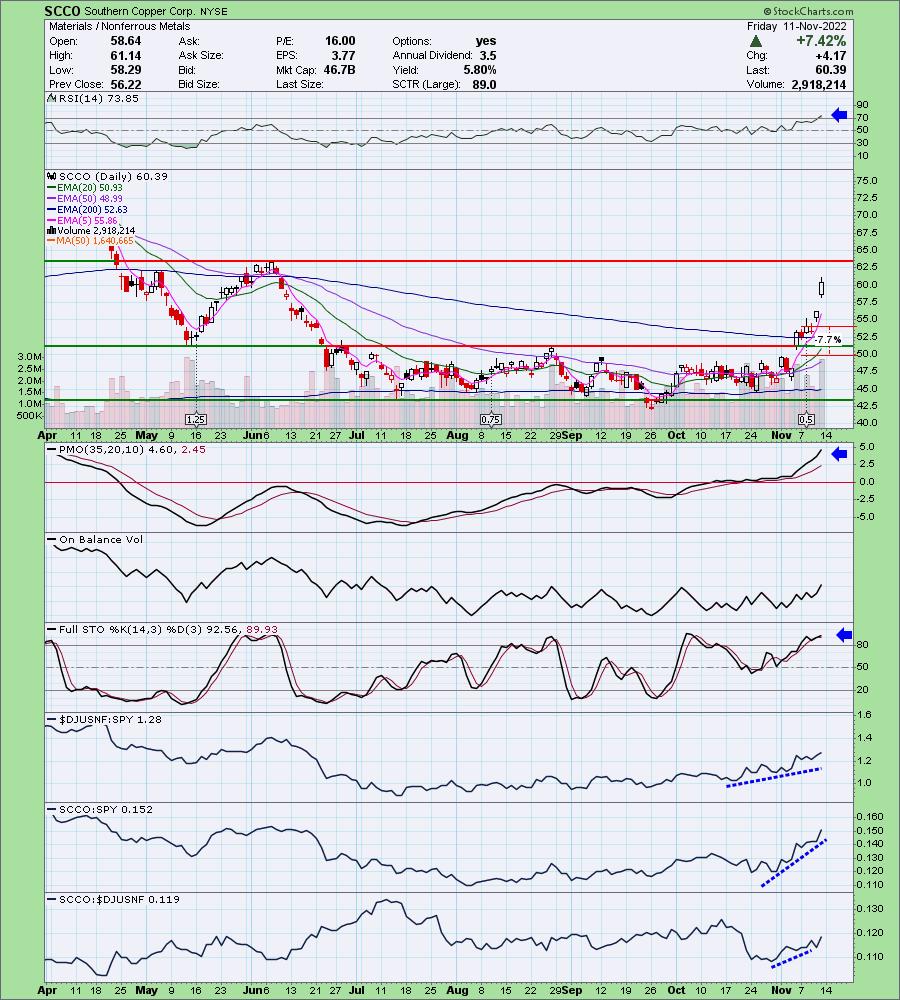Click the 0.5 volume marker in November
Viewport: 900px width, 1000px height.
tap(806, 420)
